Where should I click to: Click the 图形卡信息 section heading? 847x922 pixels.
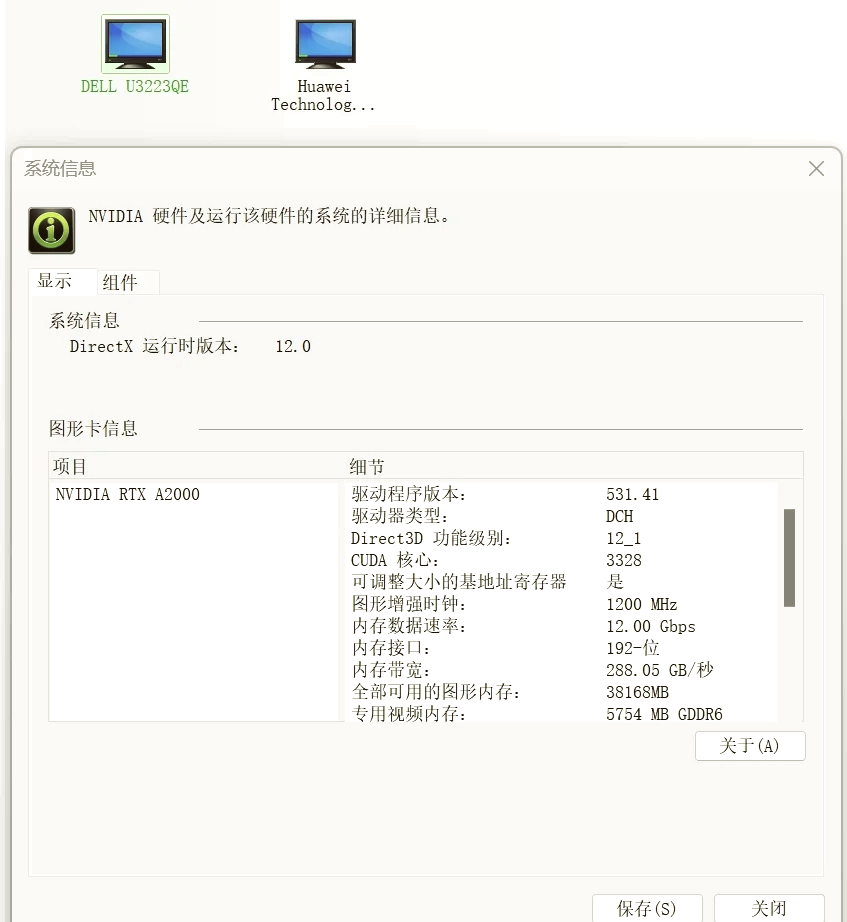(93, 428)
